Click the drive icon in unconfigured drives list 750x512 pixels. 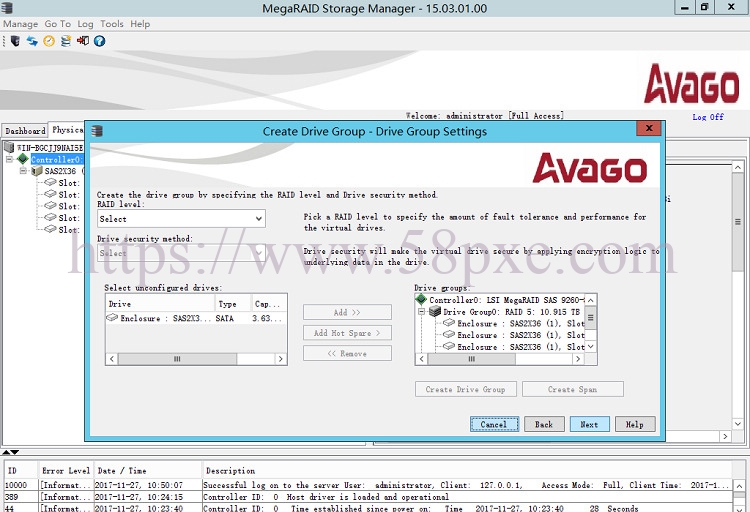tap(112, 317)
